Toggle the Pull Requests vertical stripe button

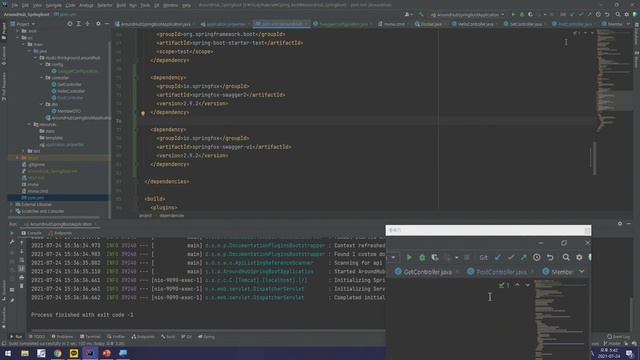coord(4,87)
